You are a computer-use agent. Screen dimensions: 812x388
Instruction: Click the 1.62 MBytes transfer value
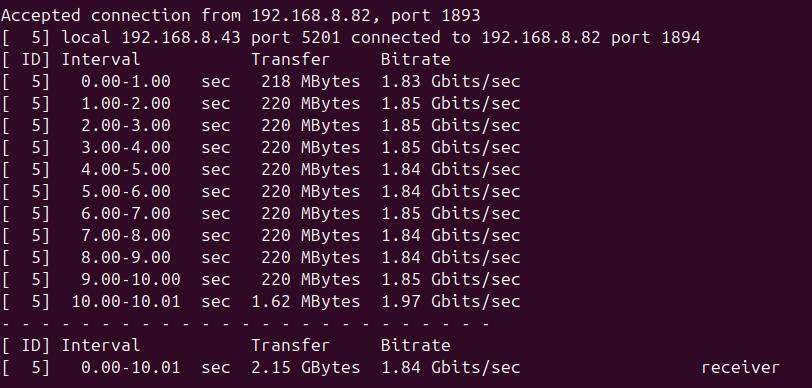pos(306,301)
